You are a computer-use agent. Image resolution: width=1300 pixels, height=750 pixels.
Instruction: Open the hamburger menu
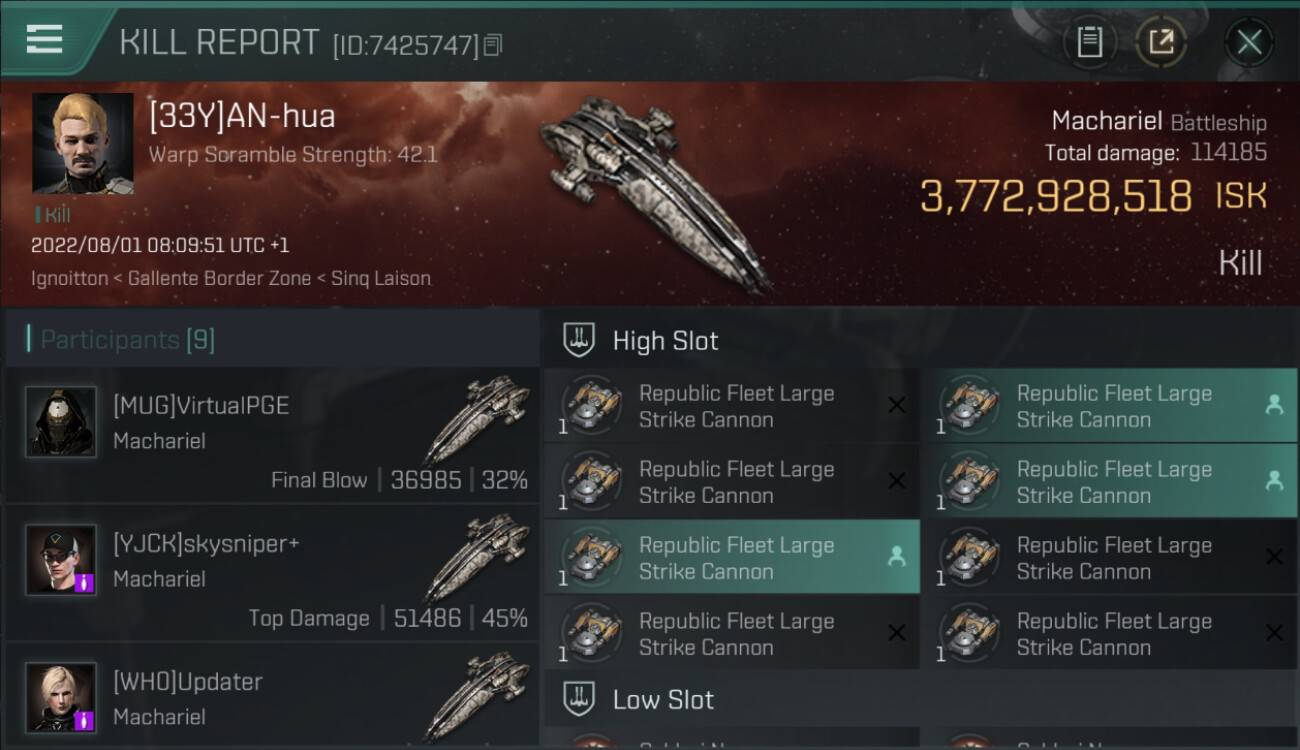[45, 40]
